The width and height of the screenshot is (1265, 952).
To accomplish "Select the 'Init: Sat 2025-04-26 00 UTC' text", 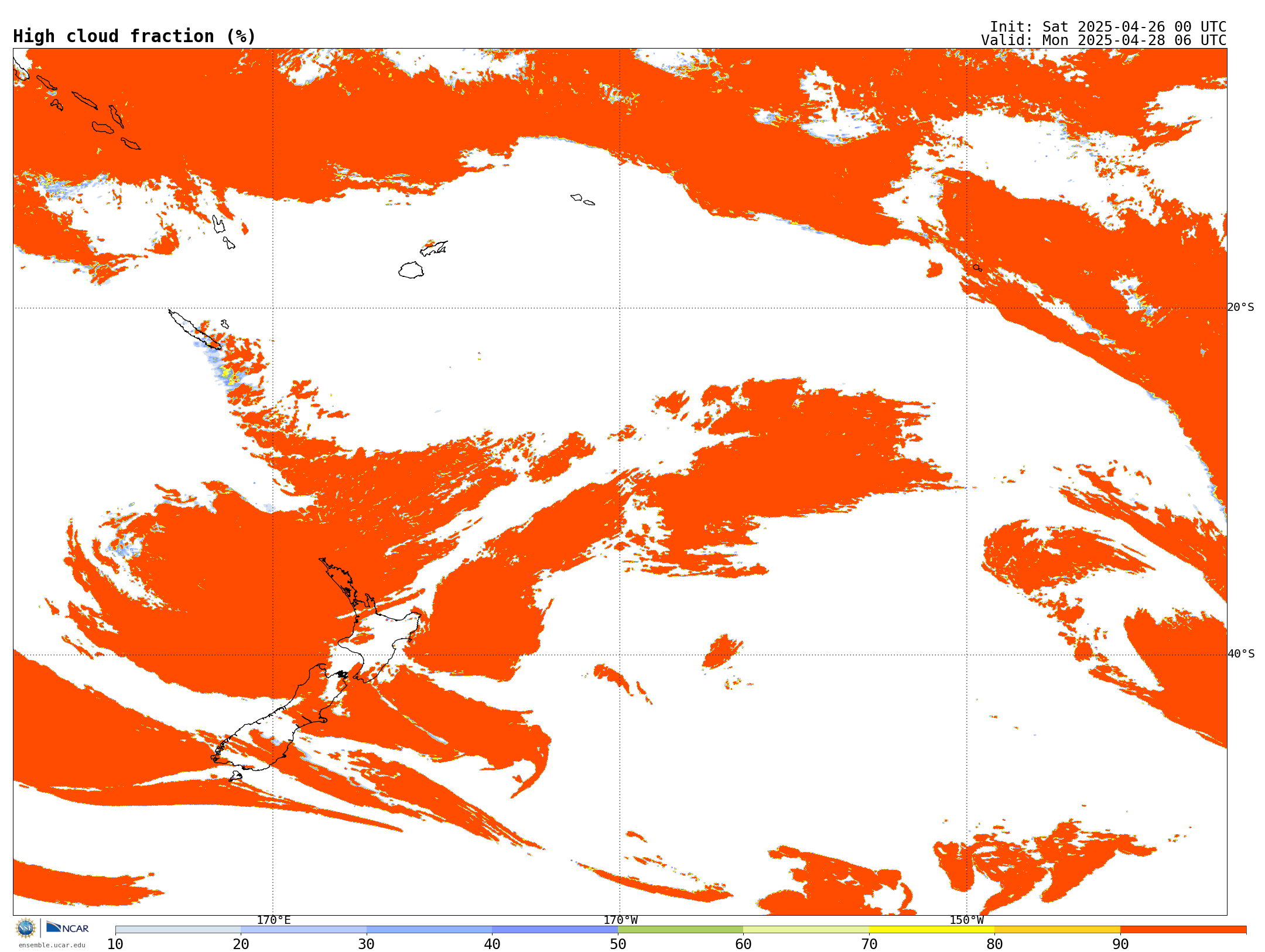I will pos(1108,27).
